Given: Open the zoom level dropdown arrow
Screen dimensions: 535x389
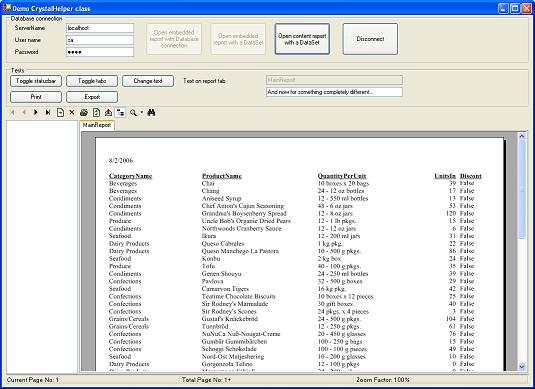Looking at the screenshot, I should 142,112.
